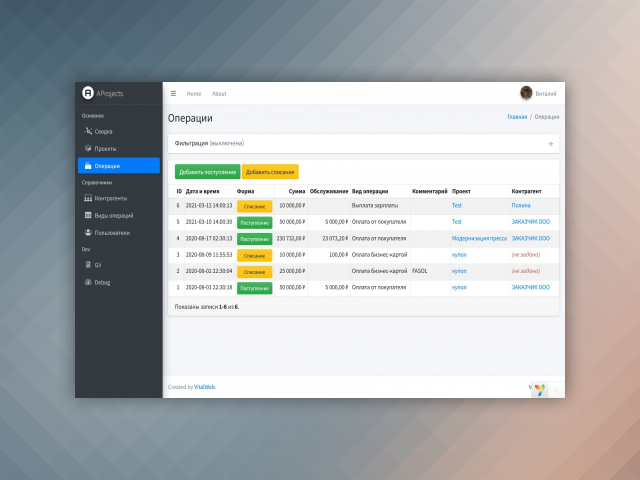Click the FASOL comment cell

point(430,271)
